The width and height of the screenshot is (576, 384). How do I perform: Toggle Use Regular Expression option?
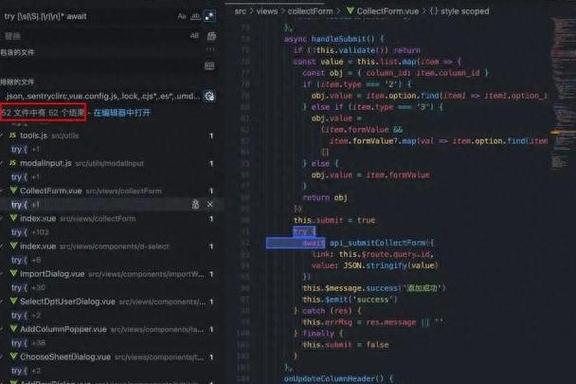(209, 16)
